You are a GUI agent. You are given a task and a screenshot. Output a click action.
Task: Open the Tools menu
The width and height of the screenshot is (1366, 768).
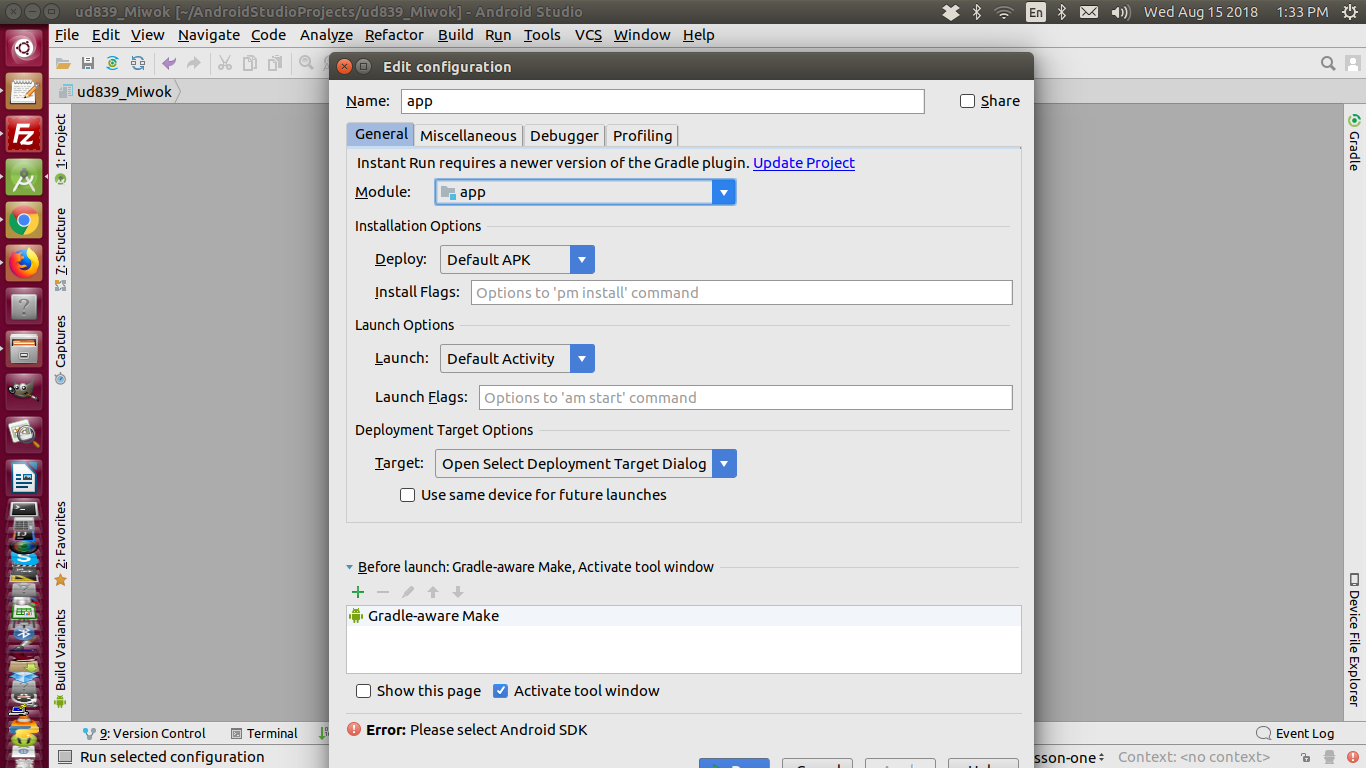[x=542, y=34]
